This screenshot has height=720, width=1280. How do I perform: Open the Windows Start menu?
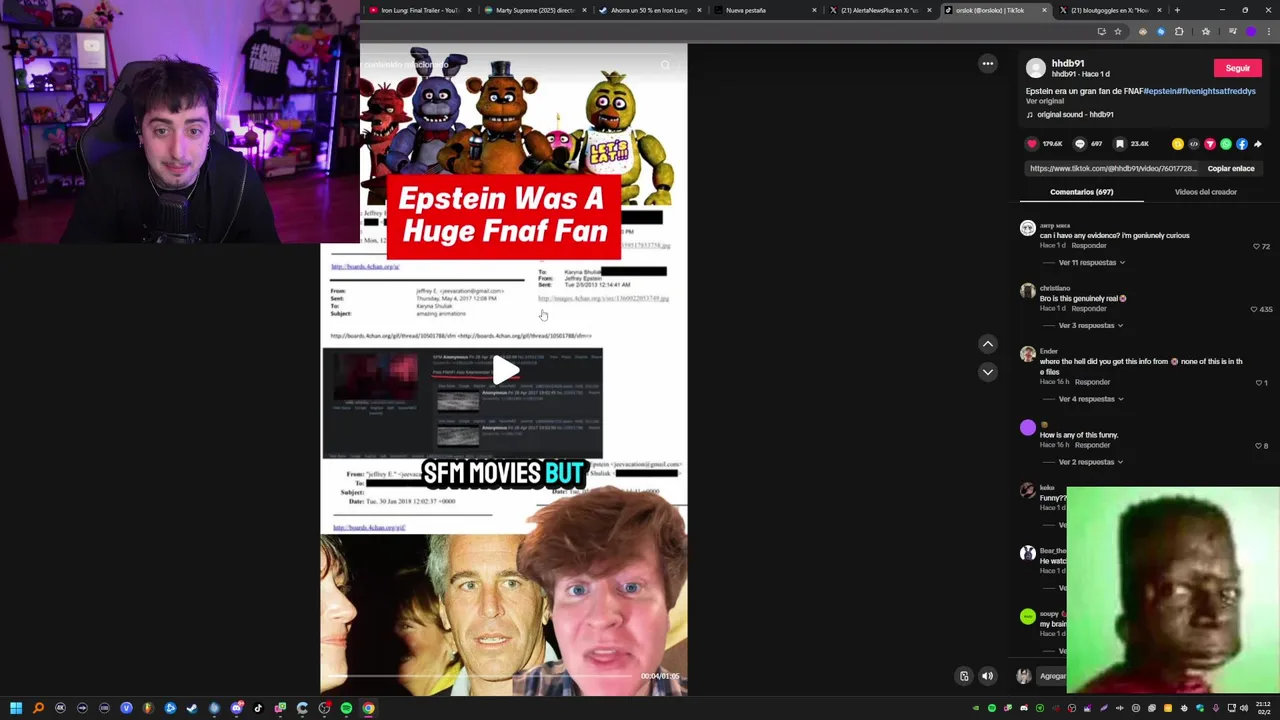point(16,708)
